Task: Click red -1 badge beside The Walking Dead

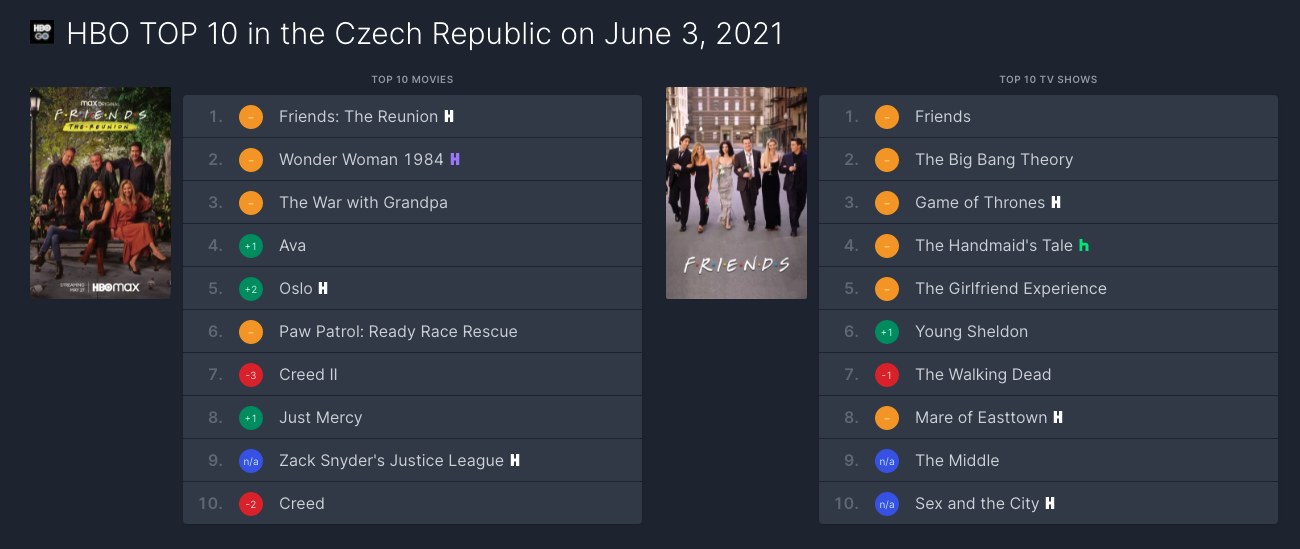Action: click(x=886, y=375)
